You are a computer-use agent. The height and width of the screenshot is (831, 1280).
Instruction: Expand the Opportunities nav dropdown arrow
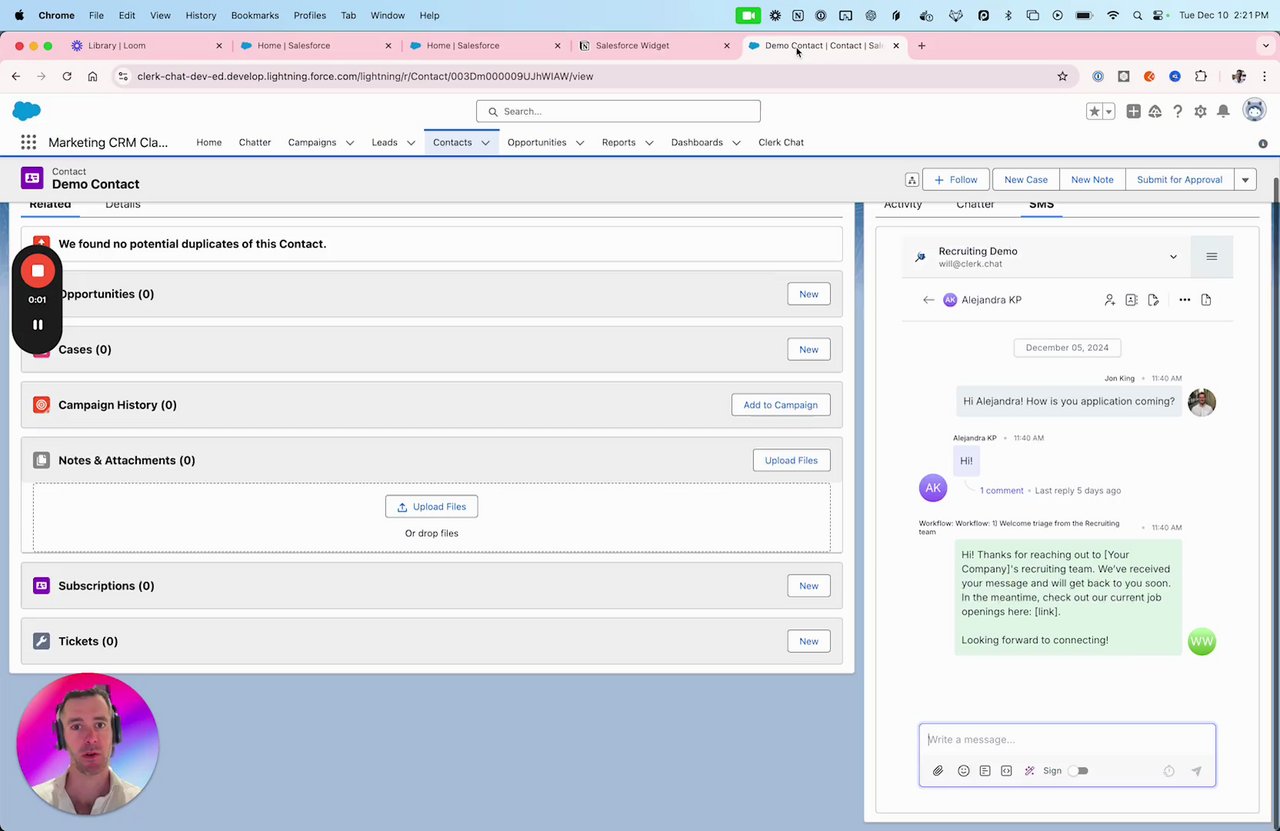coord(580,143)
